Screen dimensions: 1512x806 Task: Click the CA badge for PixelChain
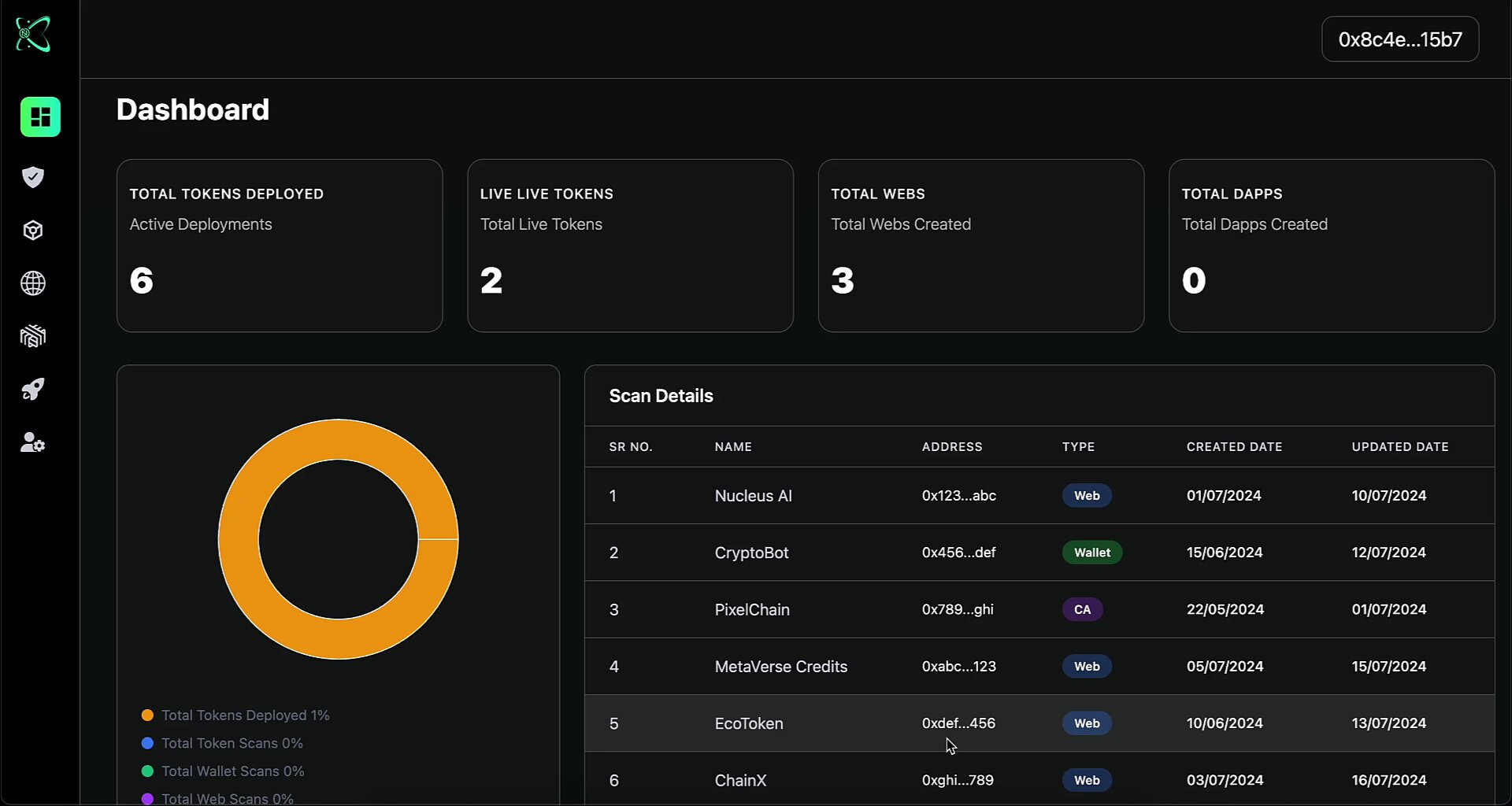coord(1082,609)
